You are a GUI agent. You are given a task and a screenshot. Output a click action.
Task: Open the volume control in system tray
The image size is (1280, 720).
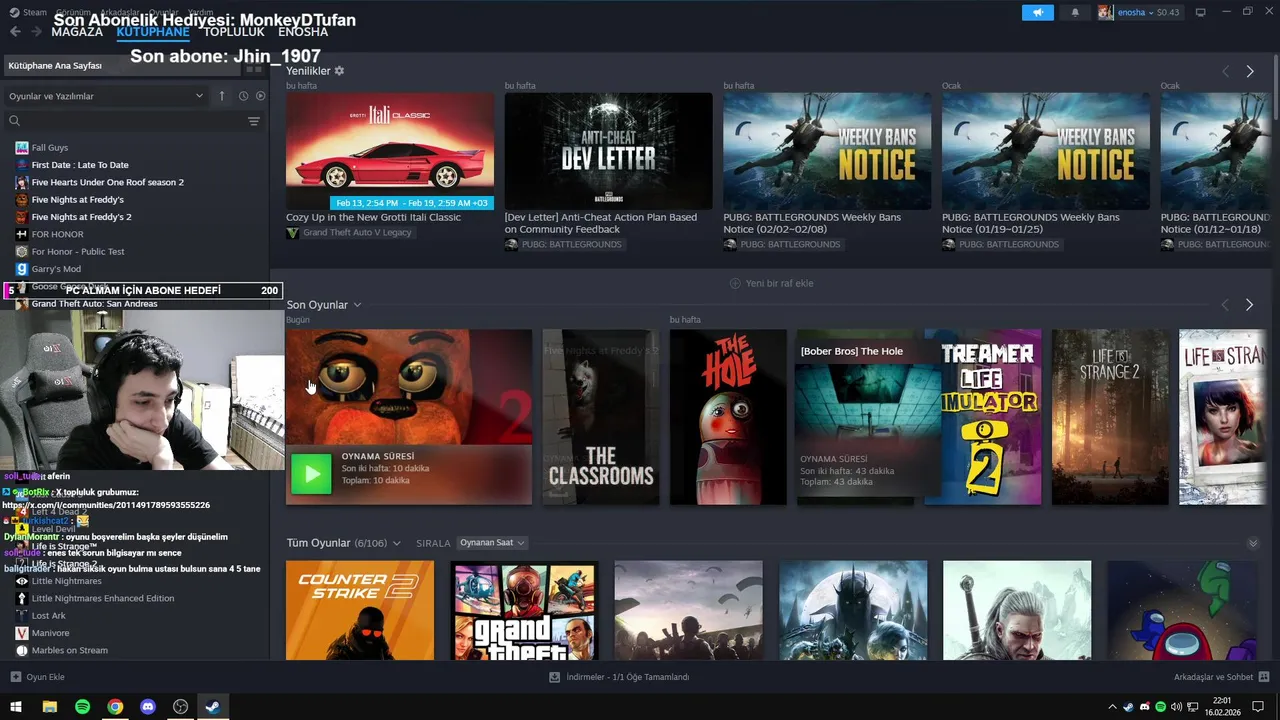tap(1177, 707)
